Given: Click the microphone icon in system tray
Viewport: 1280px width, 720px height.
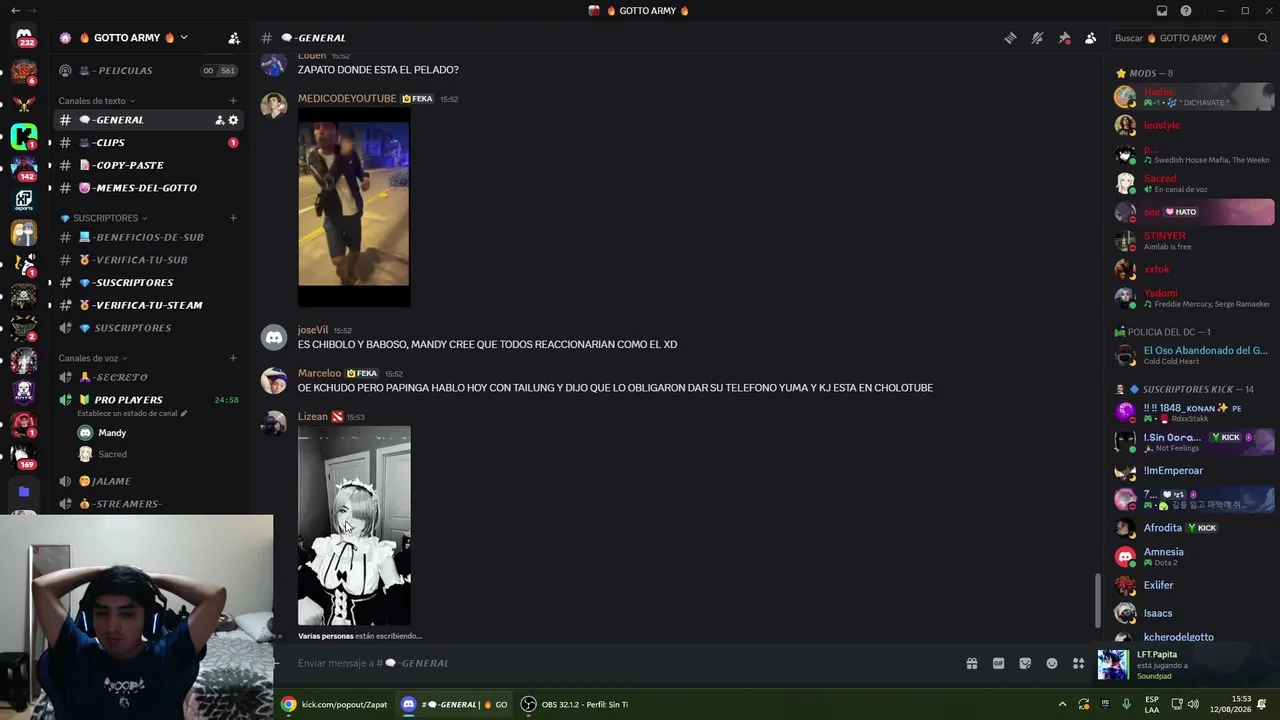Looking at the screenshot, I should coord(1126,704).
